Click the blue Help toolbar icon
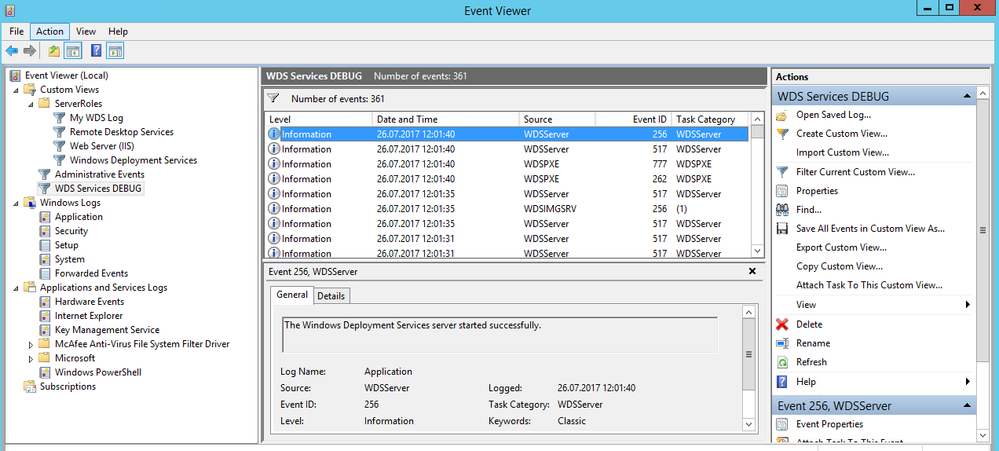 96,51
